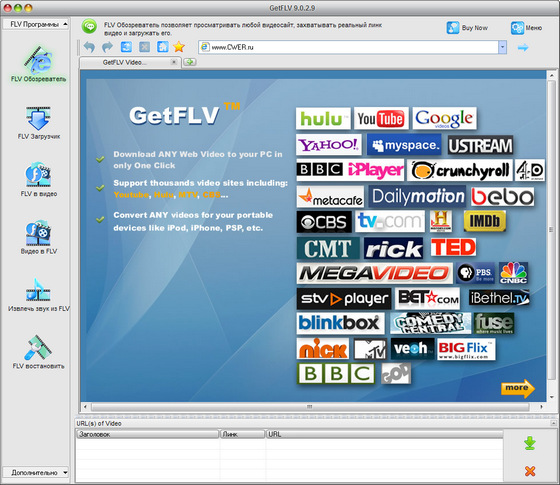Click the red X delete icon
The width and height of the screenshot is (560, 485).
pyautogui.click(x=530, y=471)
